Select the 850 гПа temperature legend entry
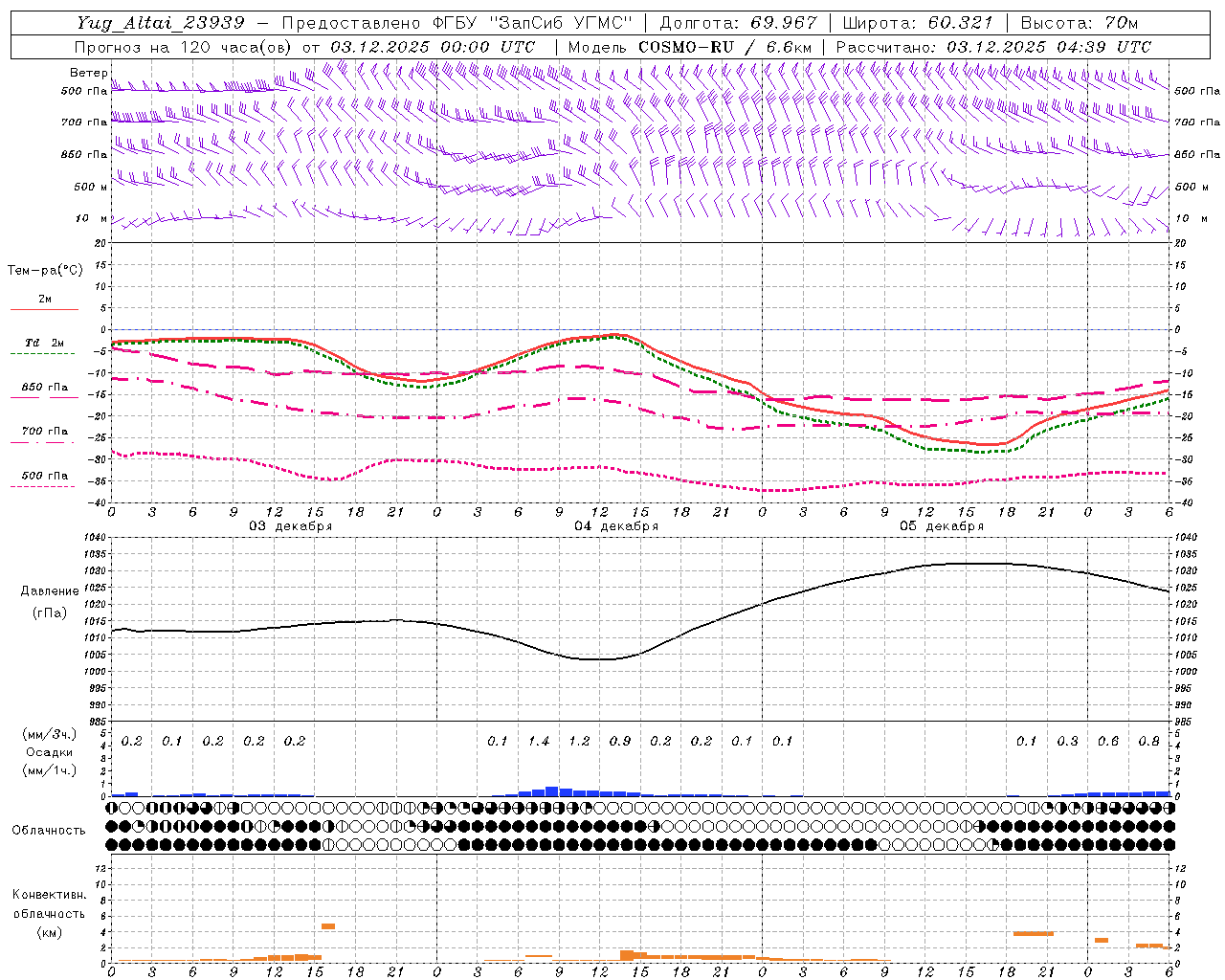This screenshot has width=1225, height=980. click(45, 388)
